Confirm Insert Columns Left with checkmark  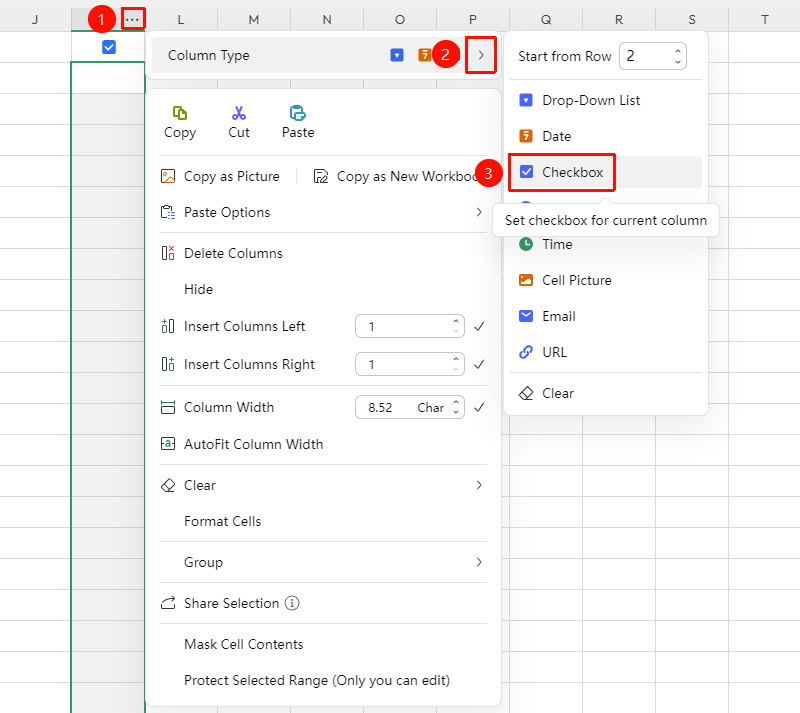point(479,326)
